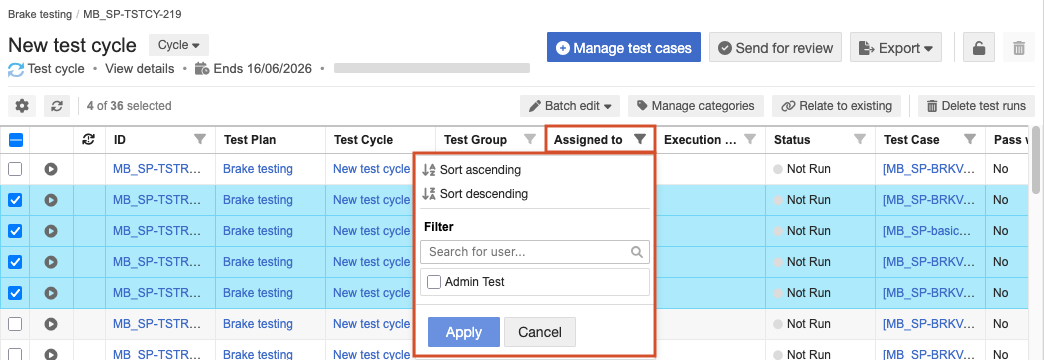Click Delete test runs
Screen dimensions: 1044x360
tap(977, 106)
